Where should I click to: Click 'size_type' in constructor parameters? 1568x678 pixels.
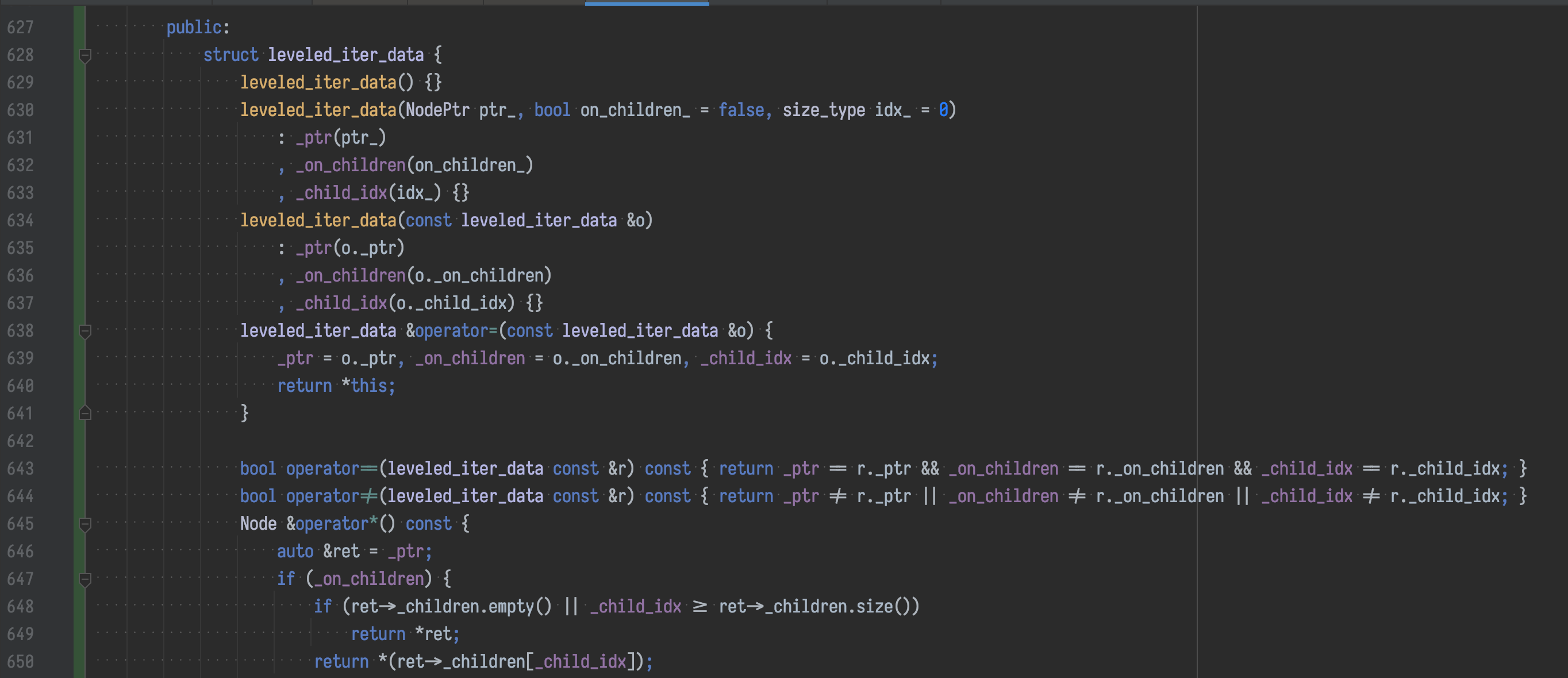click(x=823, y=110)
